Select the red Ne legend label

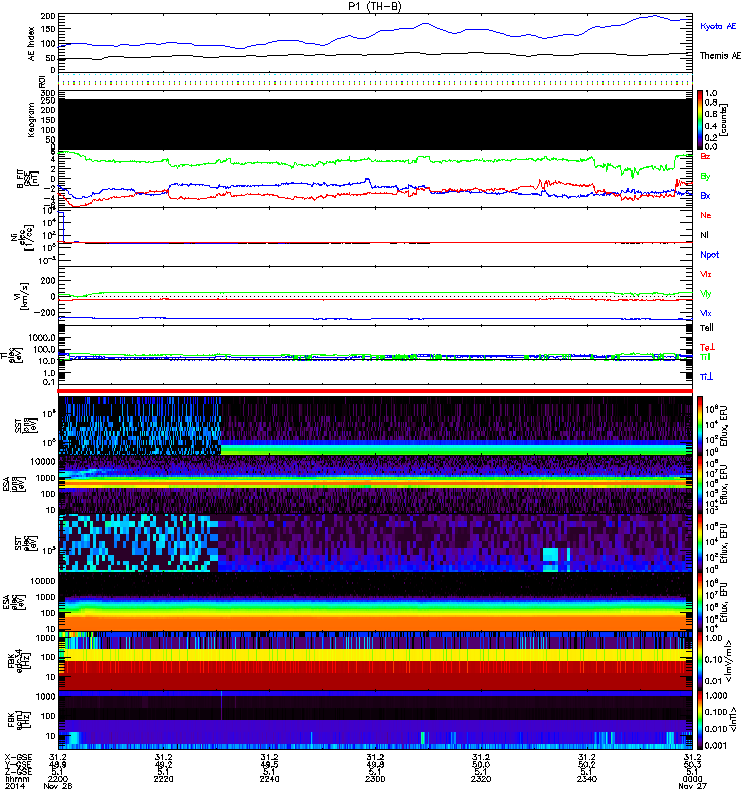point(706,215)
